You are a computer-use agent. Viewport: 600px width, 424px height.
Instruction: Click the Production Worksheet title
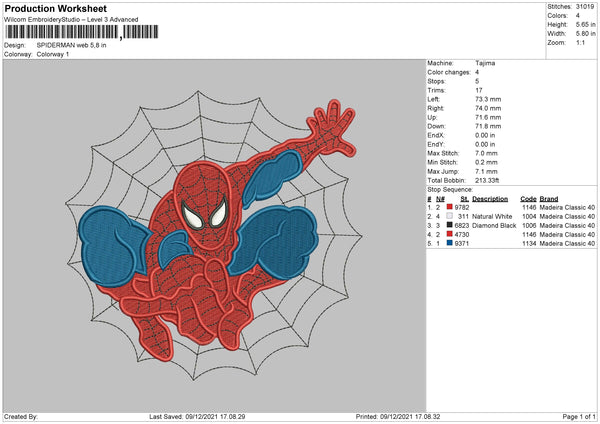coord(55,9)
